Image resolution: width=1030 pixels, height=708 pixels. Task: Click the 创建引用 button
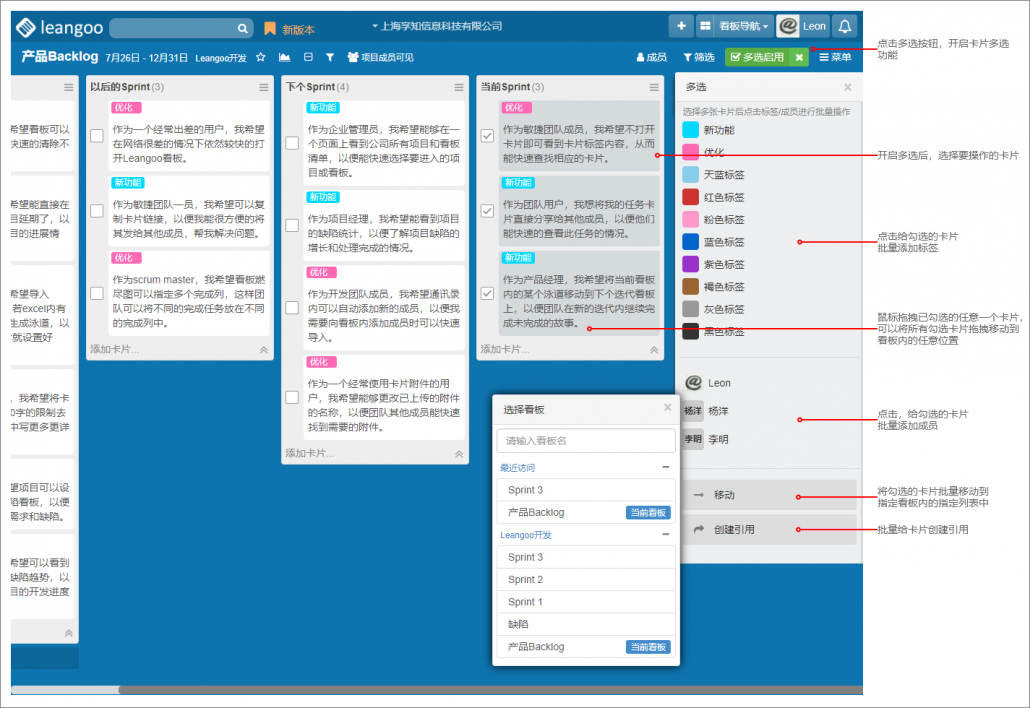coord(768,529)
